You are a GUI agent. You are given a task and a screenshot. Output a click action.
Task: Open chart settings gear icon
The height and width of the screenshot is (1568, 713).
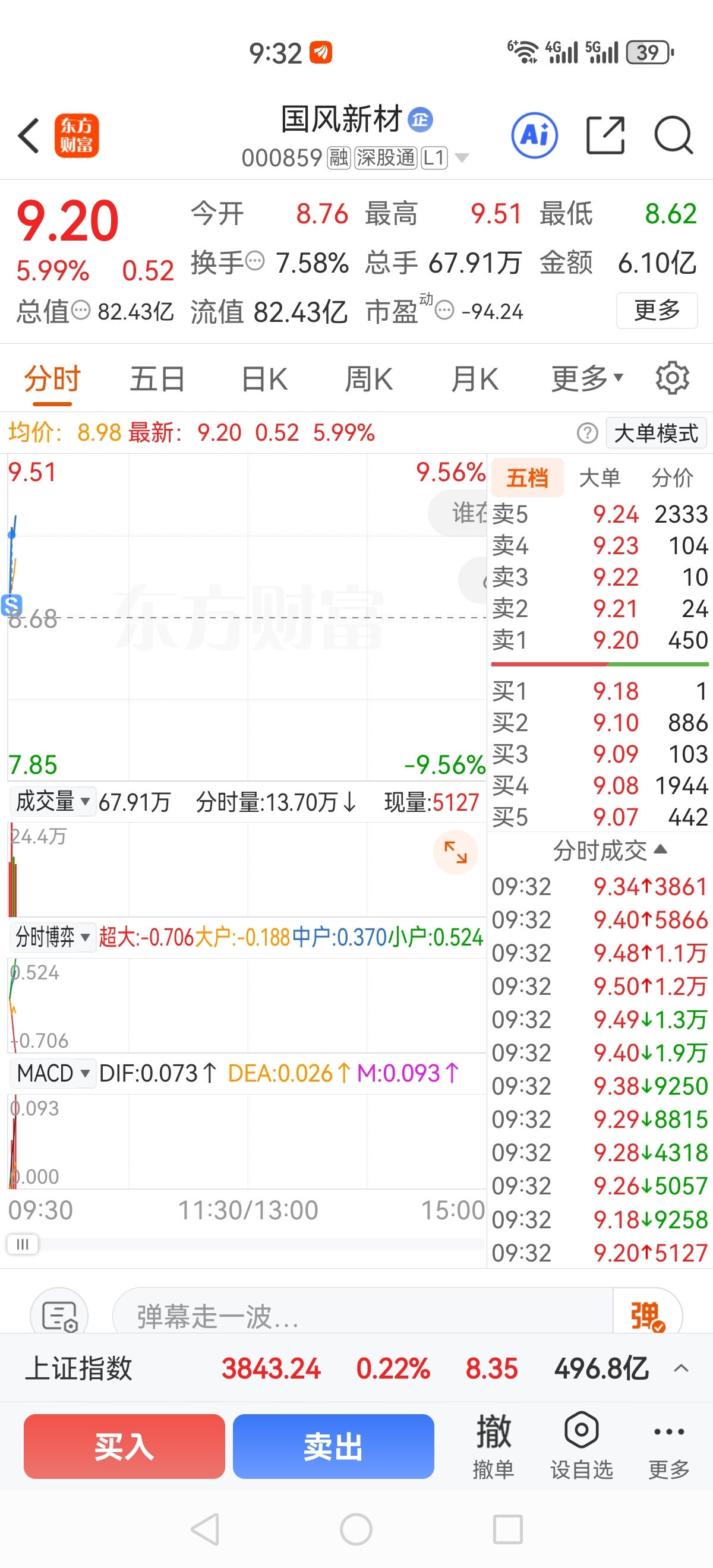coord(672,378)
